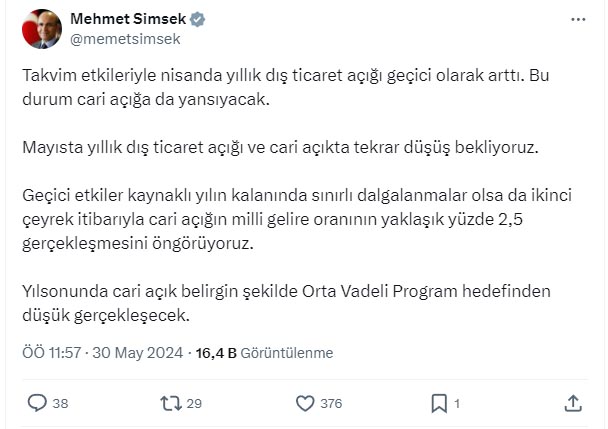This screenshot has width=608, height=429.
Task: Like the tweet with the heart icon
Action: (305, 403)
